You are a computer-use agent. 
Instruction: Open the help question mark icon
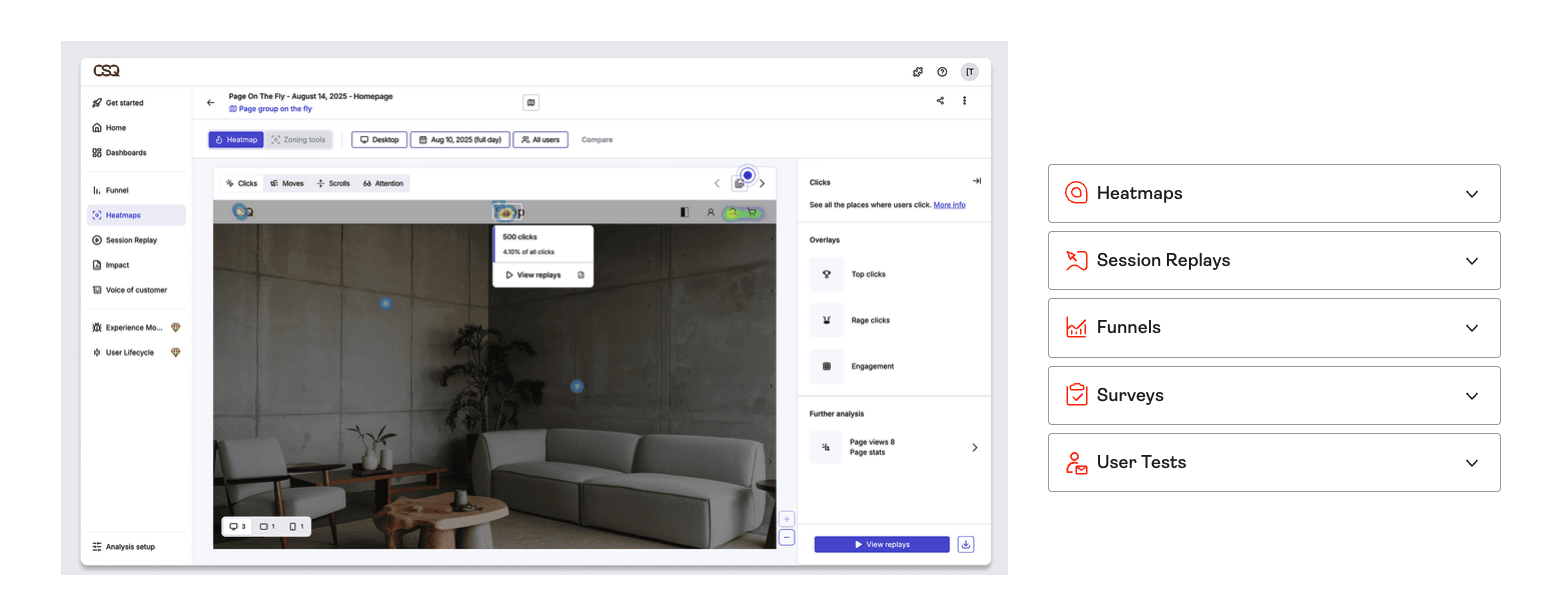point(942,72)
